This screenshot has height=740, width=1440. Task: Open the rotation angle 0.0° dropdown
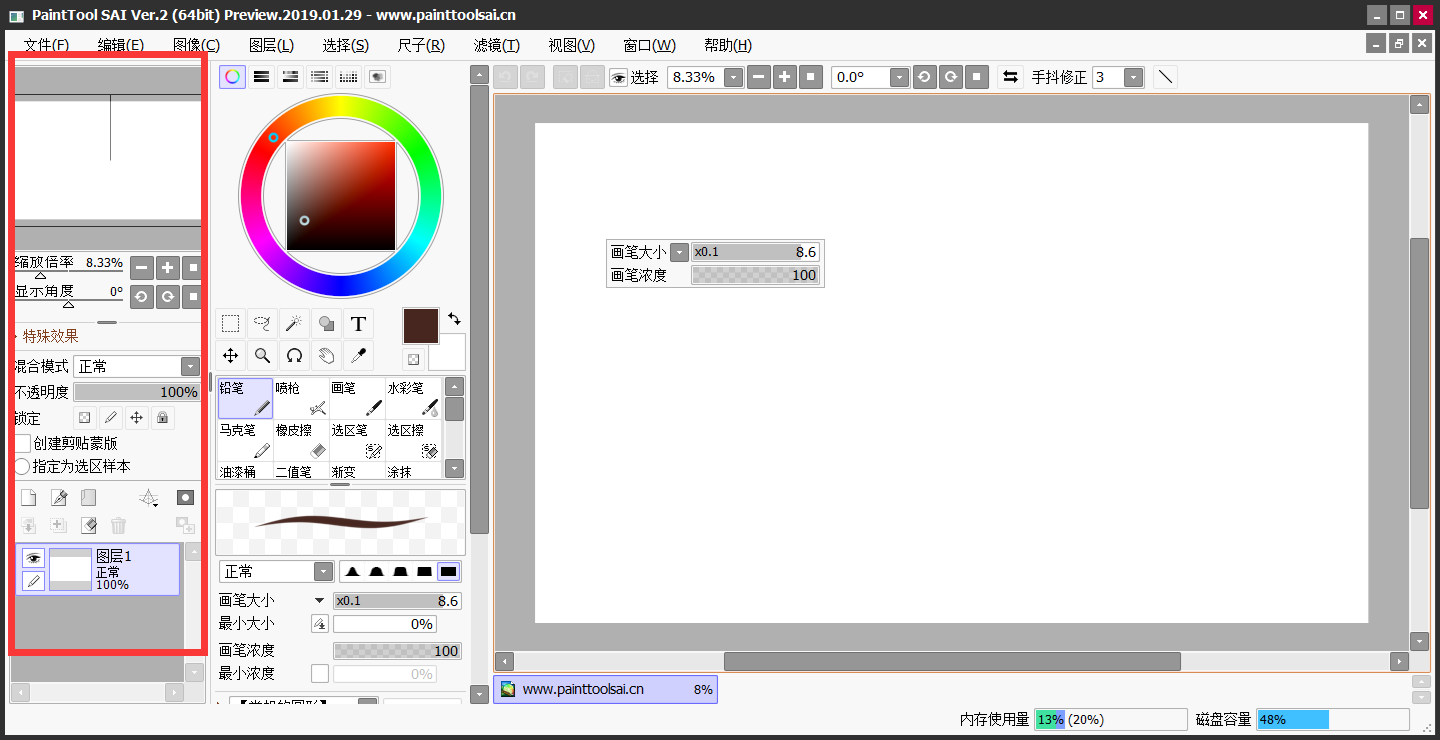point(899,77)
